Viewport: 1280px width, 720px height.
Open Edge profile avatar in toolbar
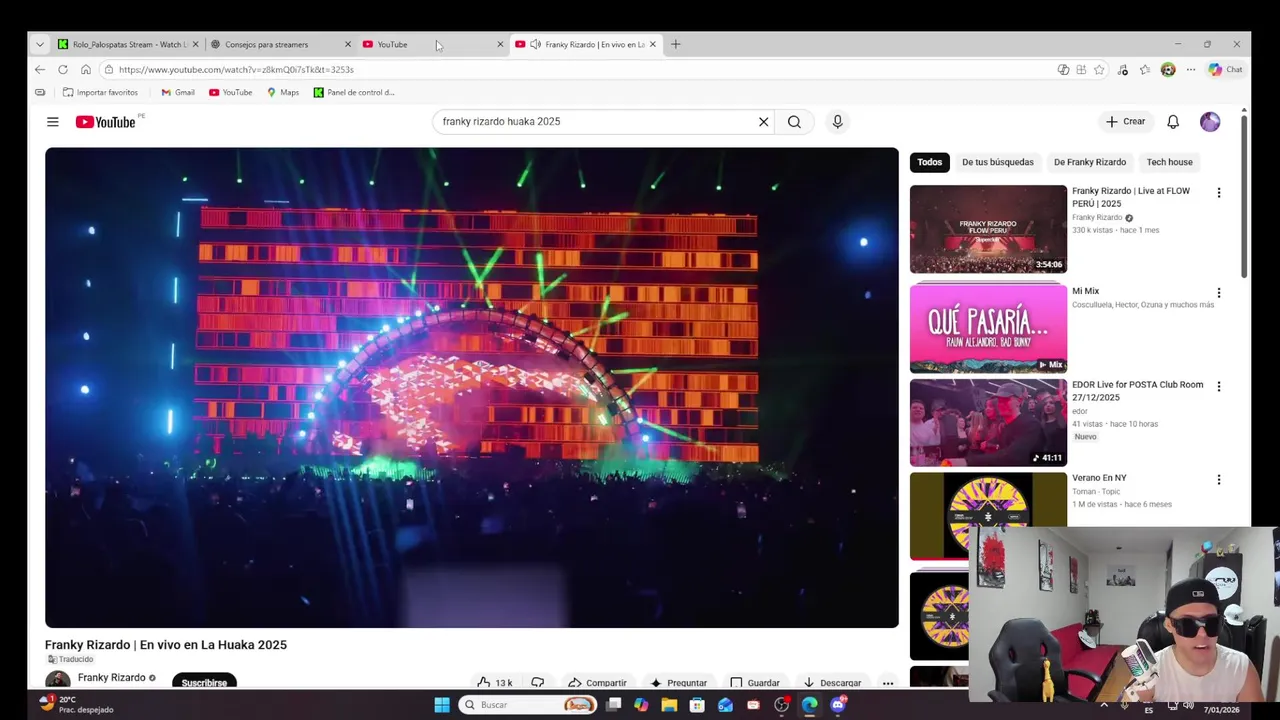point(1168,70)
